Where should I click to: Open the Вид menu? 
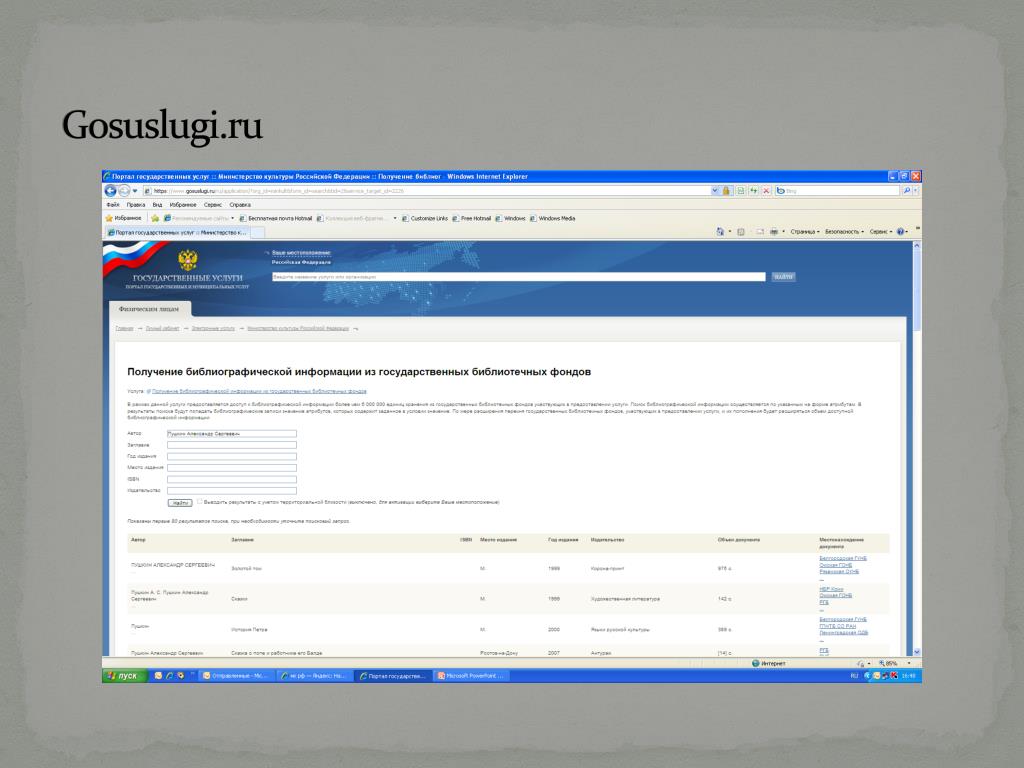coord(157,205)
